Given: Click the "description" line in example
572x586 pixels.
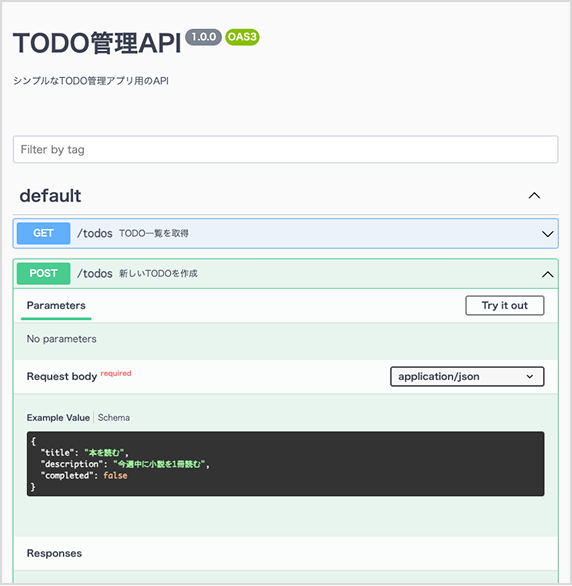Looking at the screenshot, I should point(125,464).
